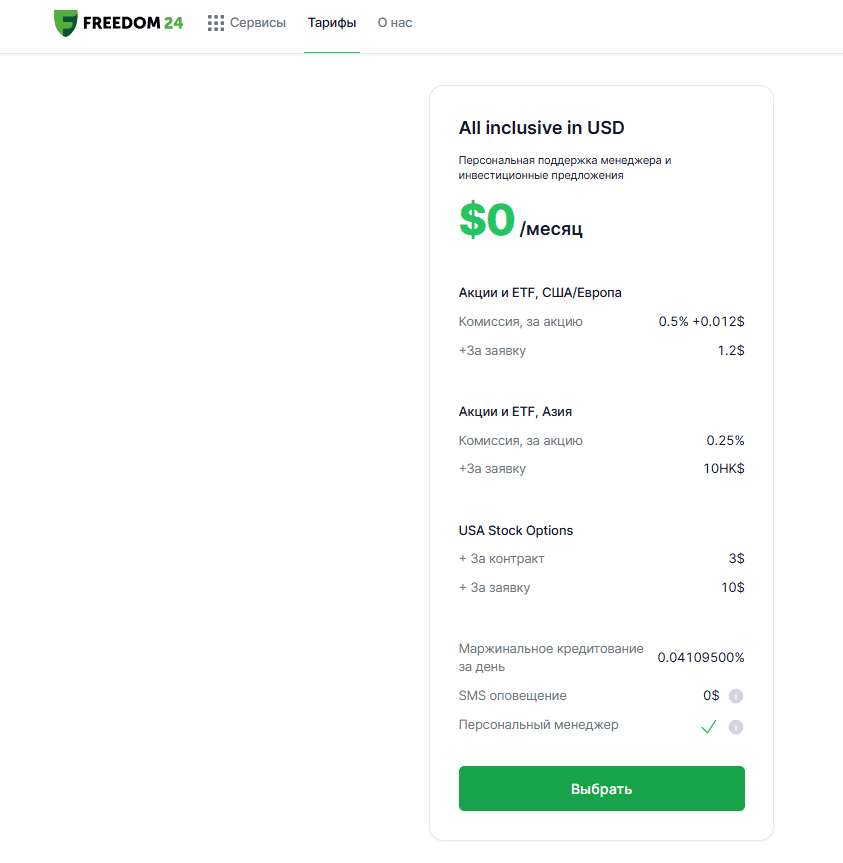Click the FREEDOM 24 wordmark
This screenshot has width=843, height=863.
[x=133, y=23]
